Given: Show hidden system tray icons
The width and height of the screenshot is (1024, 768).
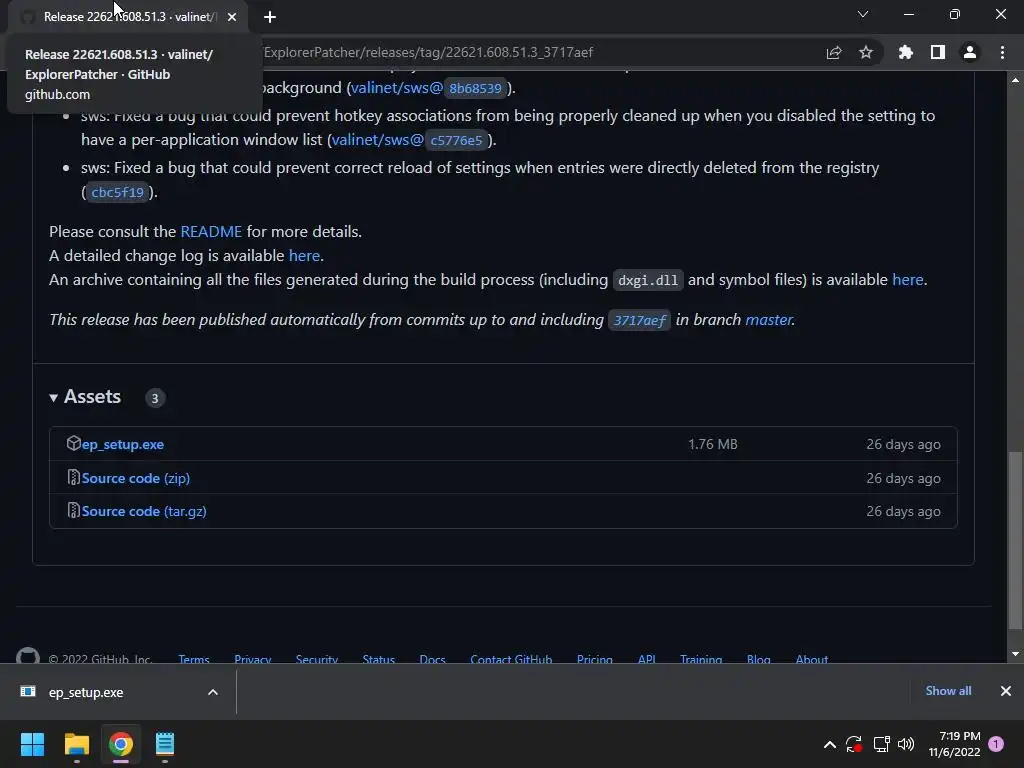Looking at the screenshot, I should pos(829,744).
